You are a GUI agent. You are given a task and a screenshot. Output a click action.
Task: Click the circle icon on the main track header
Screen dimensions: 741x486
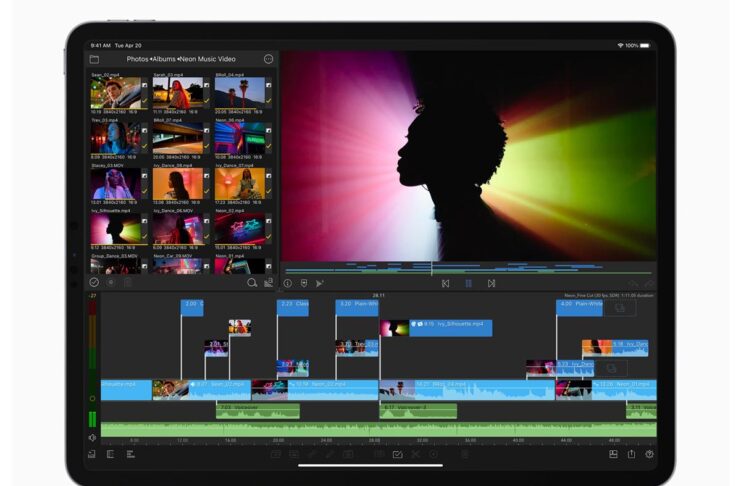click(93, 399)
